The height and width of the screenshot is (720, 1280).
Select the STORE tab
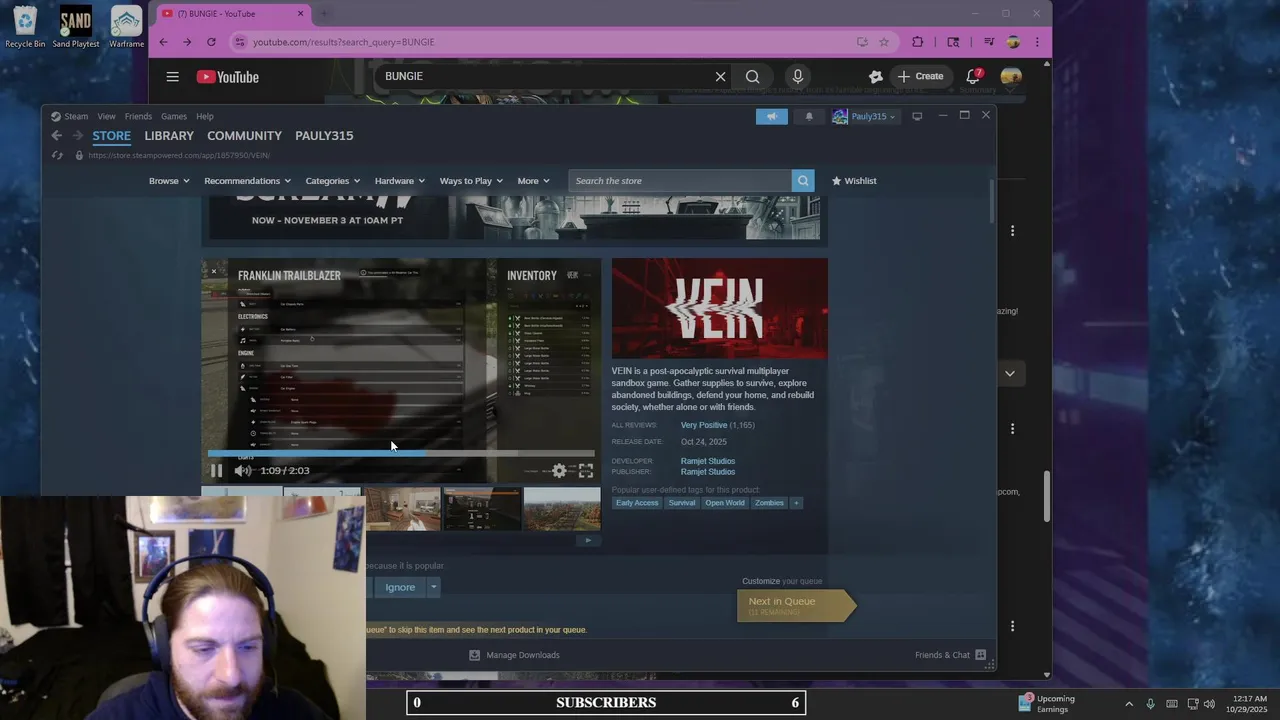point(111,135)
